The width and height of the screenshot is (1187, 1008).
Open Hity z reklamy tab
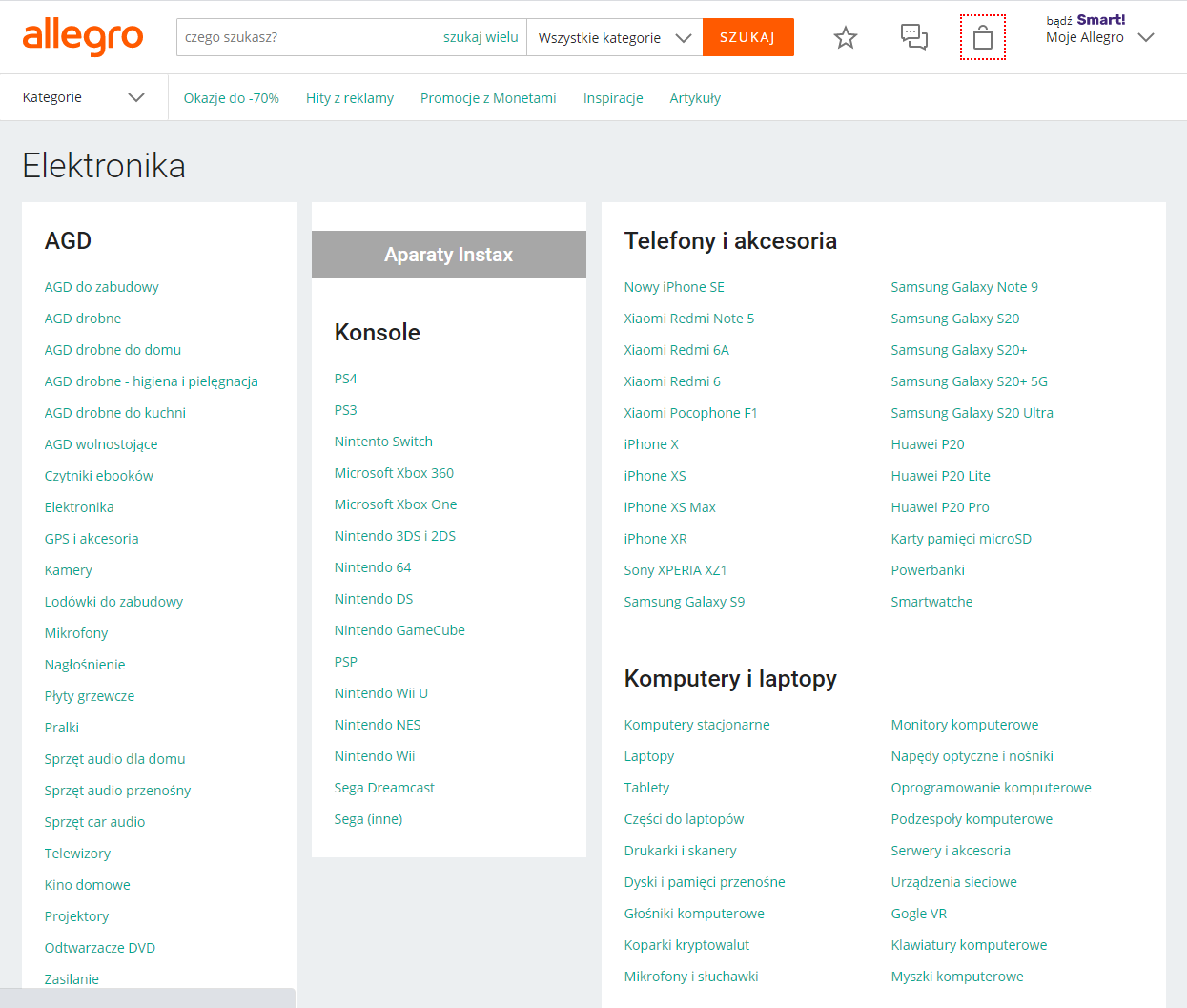[350, 98]
